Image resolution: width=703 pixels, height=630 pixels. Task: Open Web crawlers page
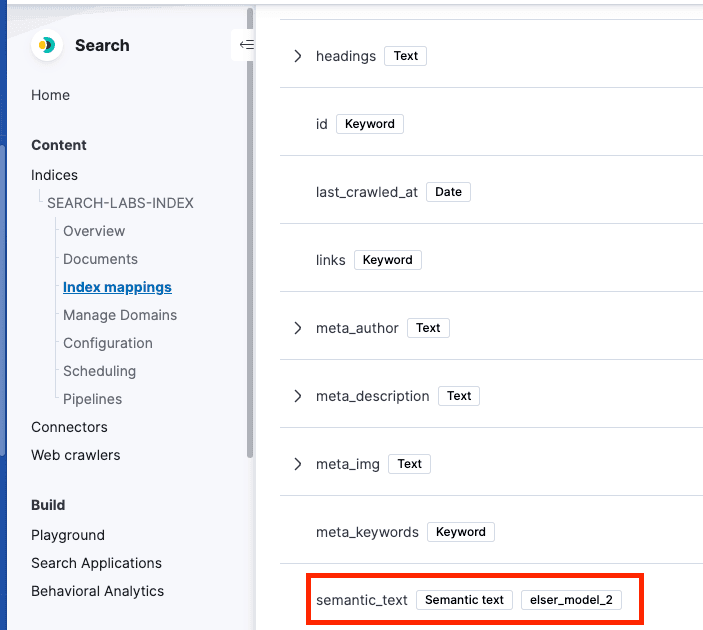(x=75, y=455)
